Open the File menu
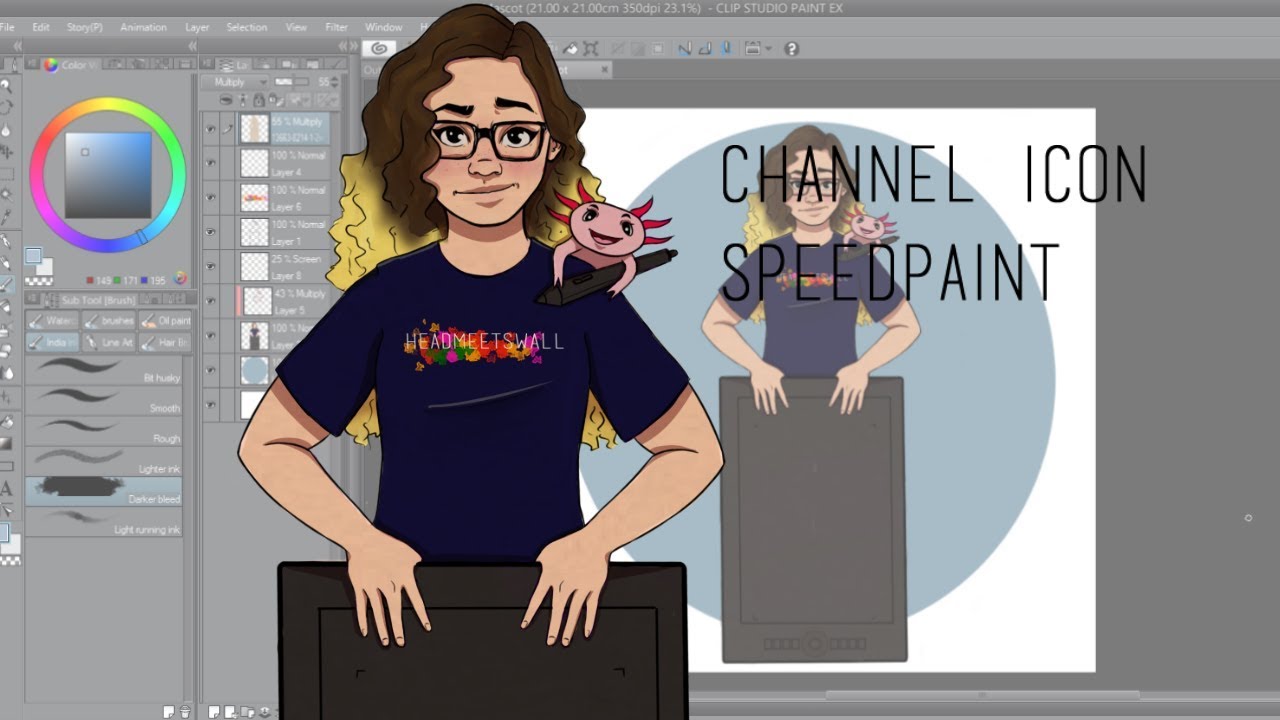1280x720 pixels. click(x=6, y=27)
